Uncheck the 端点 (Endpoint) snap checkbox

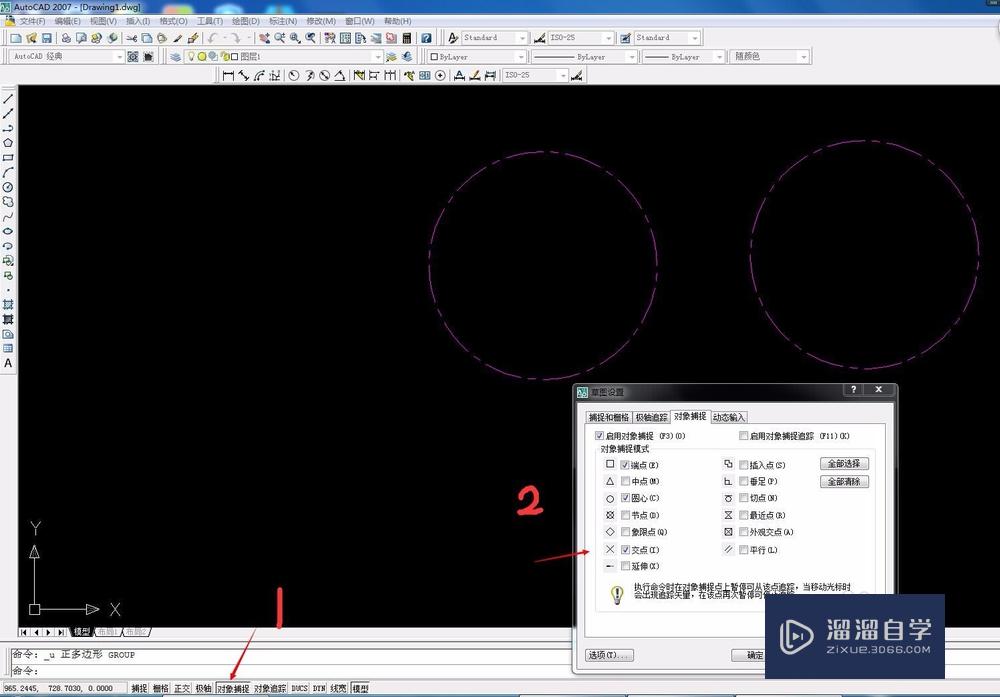[626, 463]
